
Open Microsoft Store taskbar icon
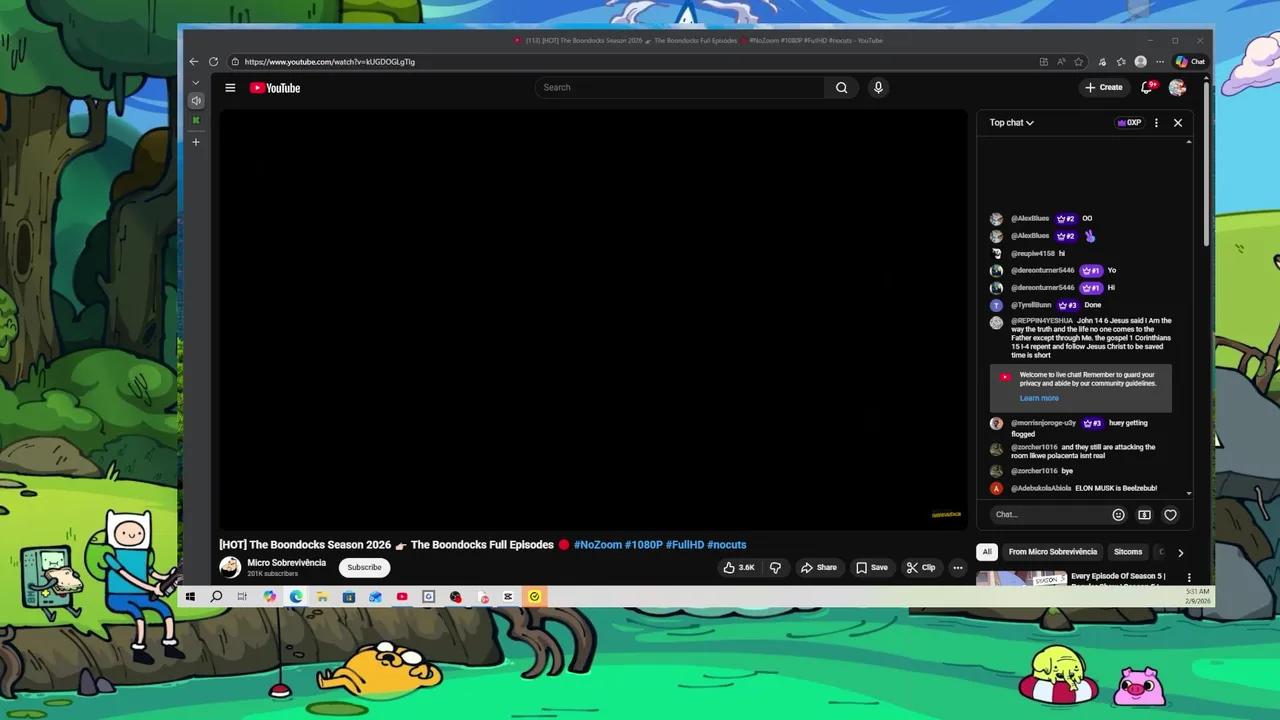348,597
